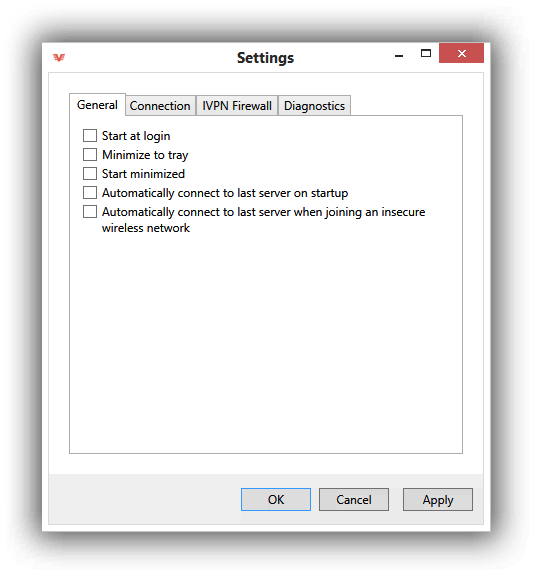Screen dimensions: 533x574
Task: Open the Connection tab
Action: click(160, 106)
